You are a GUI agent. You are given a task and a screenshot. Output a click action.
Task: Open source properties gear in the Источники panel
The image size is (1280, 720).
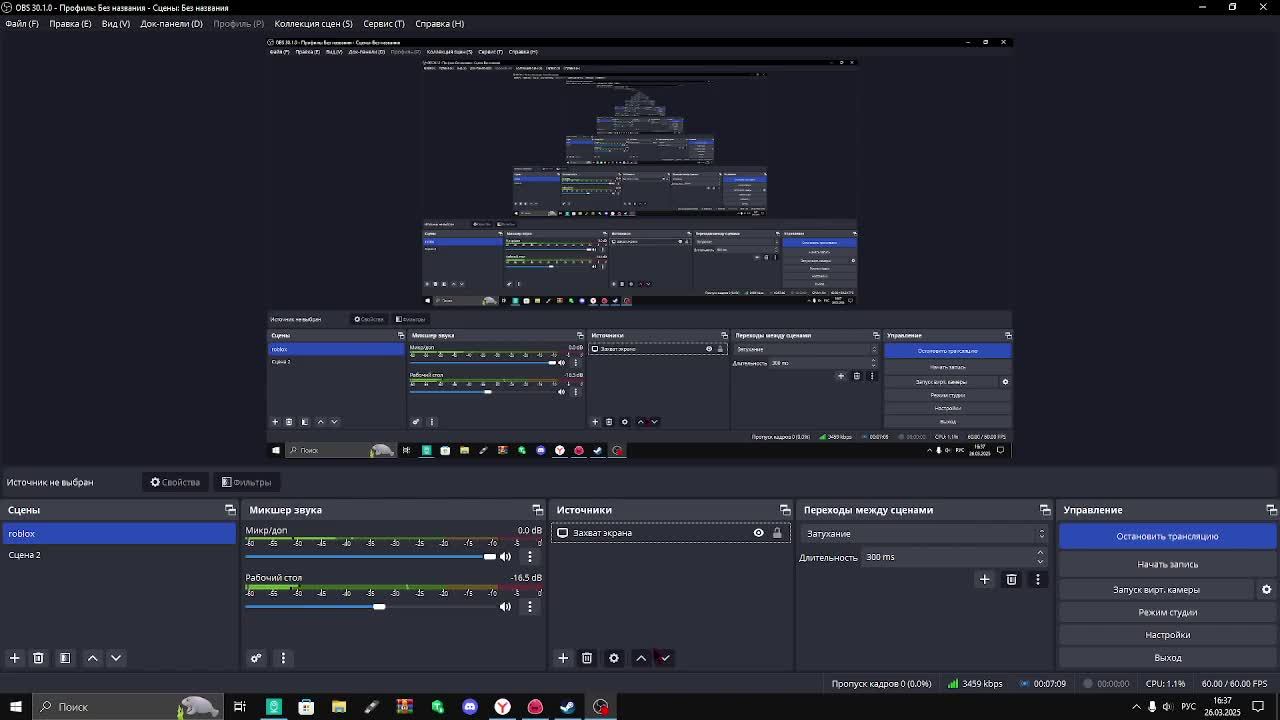tap(614, 658)
